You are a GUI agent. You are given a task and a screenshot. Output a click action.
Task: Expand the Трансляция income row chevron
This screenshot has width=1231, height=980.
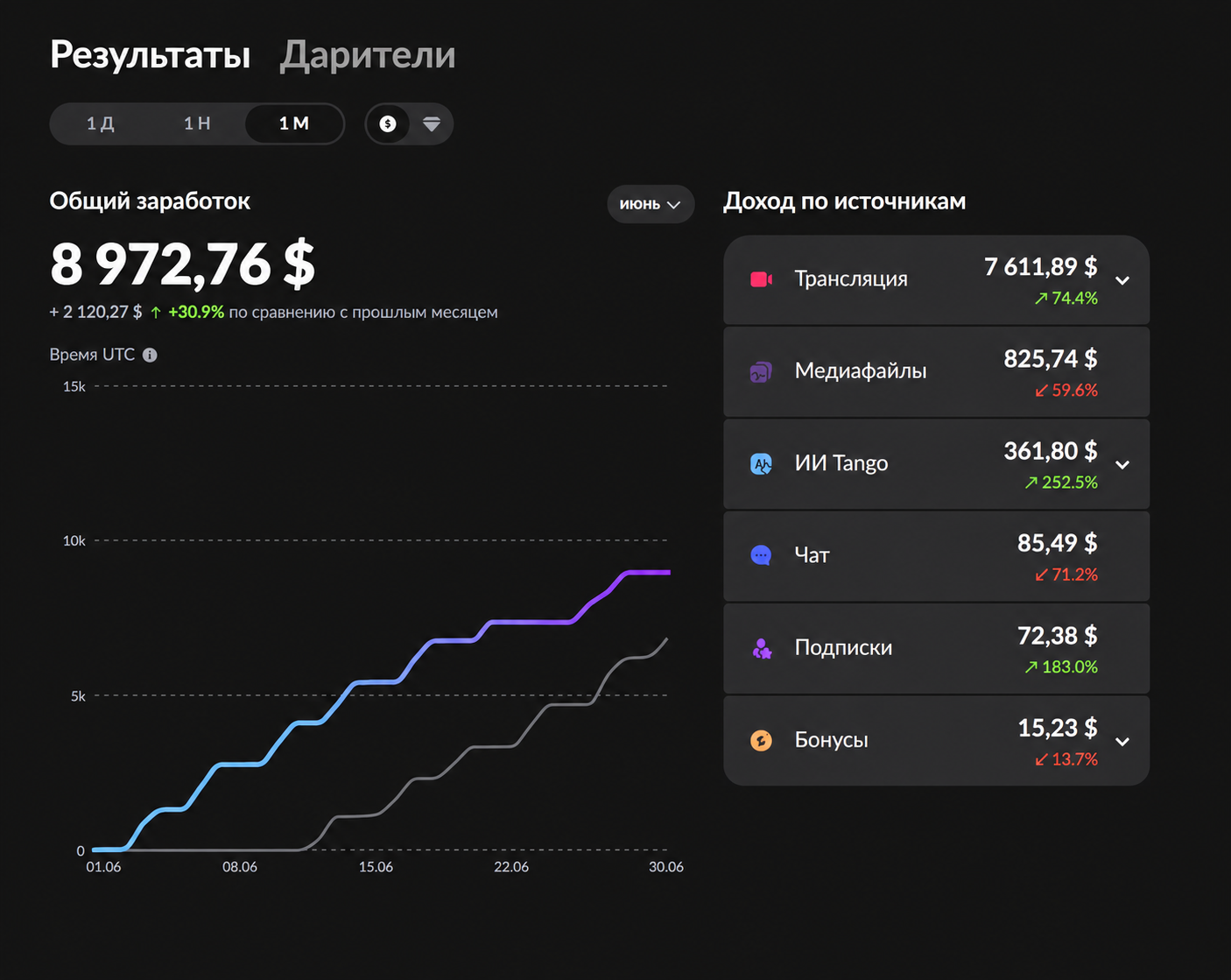[x=1122, y=280]
